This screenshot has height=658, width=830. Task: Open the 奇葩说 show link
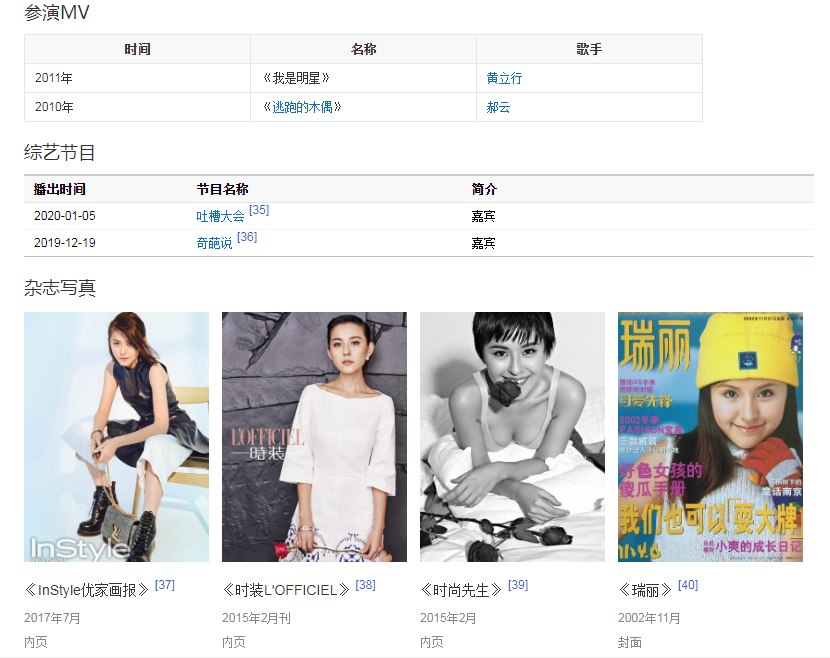pyautogui.click(x=214, y=243)
